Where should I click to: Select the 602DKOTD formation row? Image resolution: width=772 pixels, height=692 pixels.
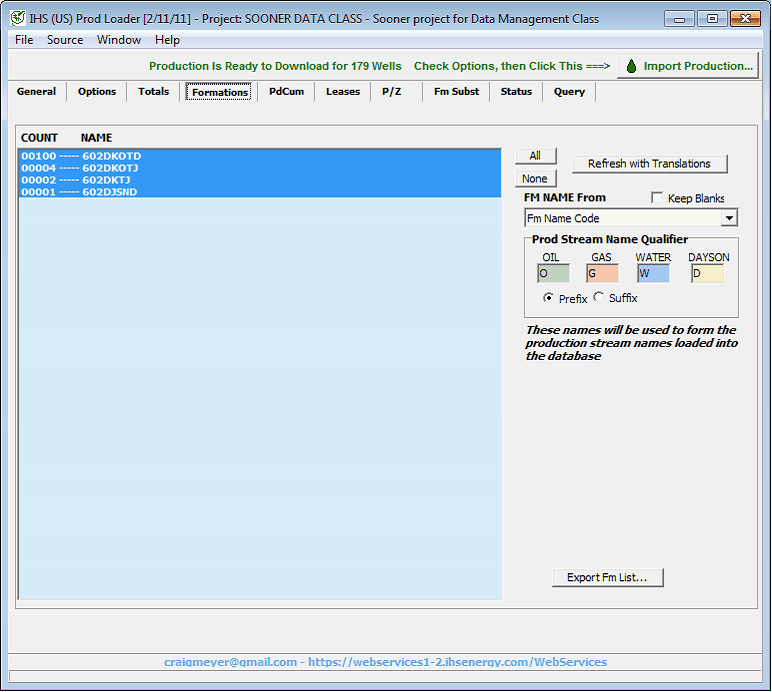(111, 157)
